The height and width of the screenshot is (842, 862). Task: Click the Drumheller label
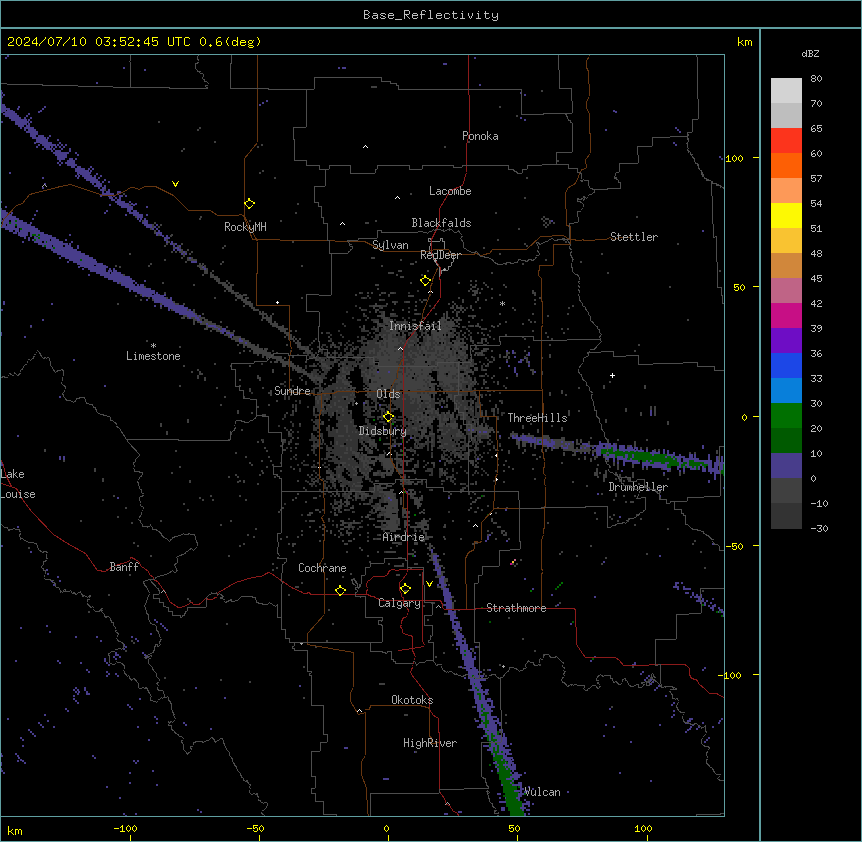pos(638,487)
